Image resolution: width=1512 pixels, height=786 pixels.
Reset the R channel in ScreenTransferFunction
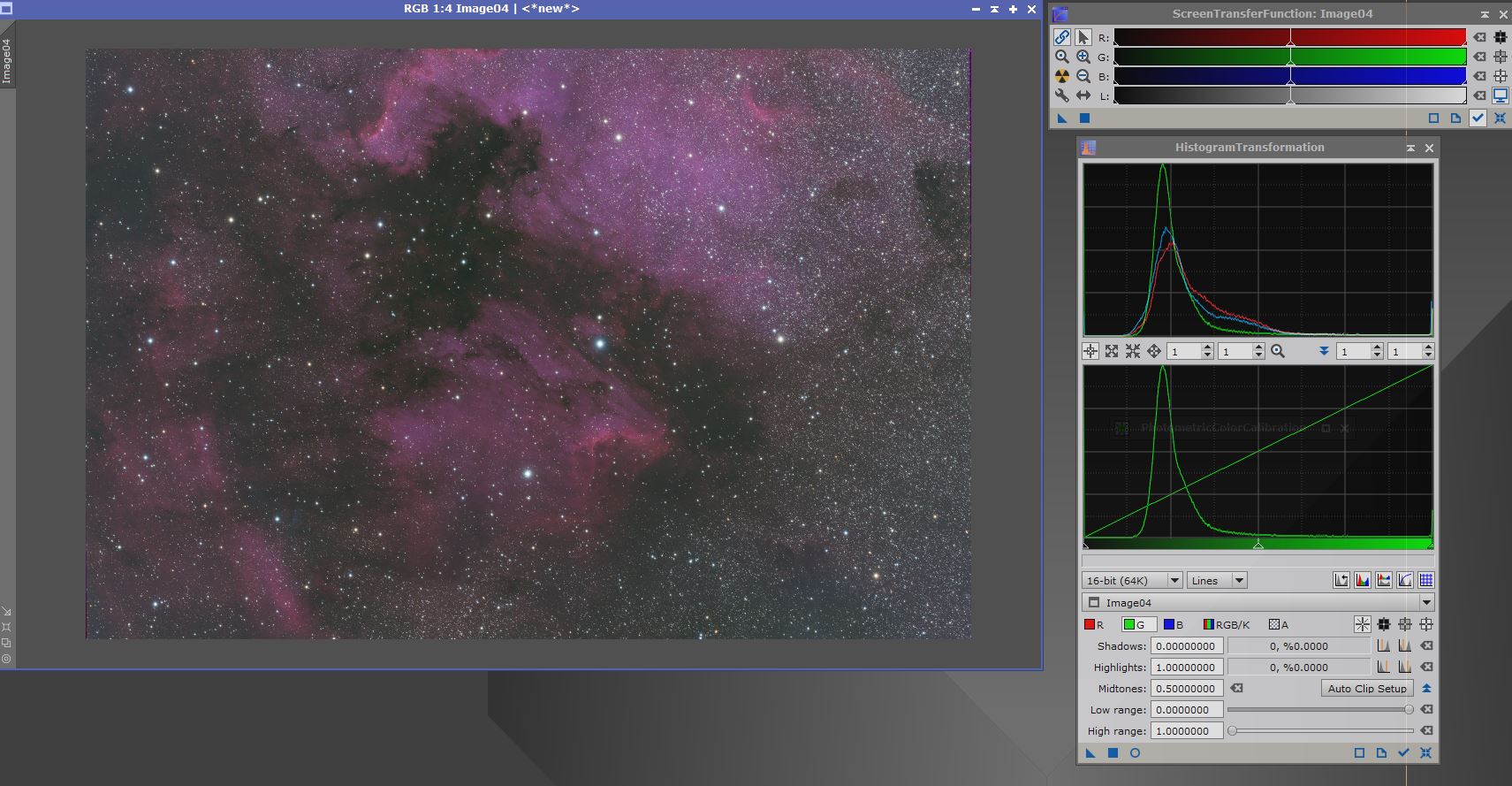[1479, 37]
